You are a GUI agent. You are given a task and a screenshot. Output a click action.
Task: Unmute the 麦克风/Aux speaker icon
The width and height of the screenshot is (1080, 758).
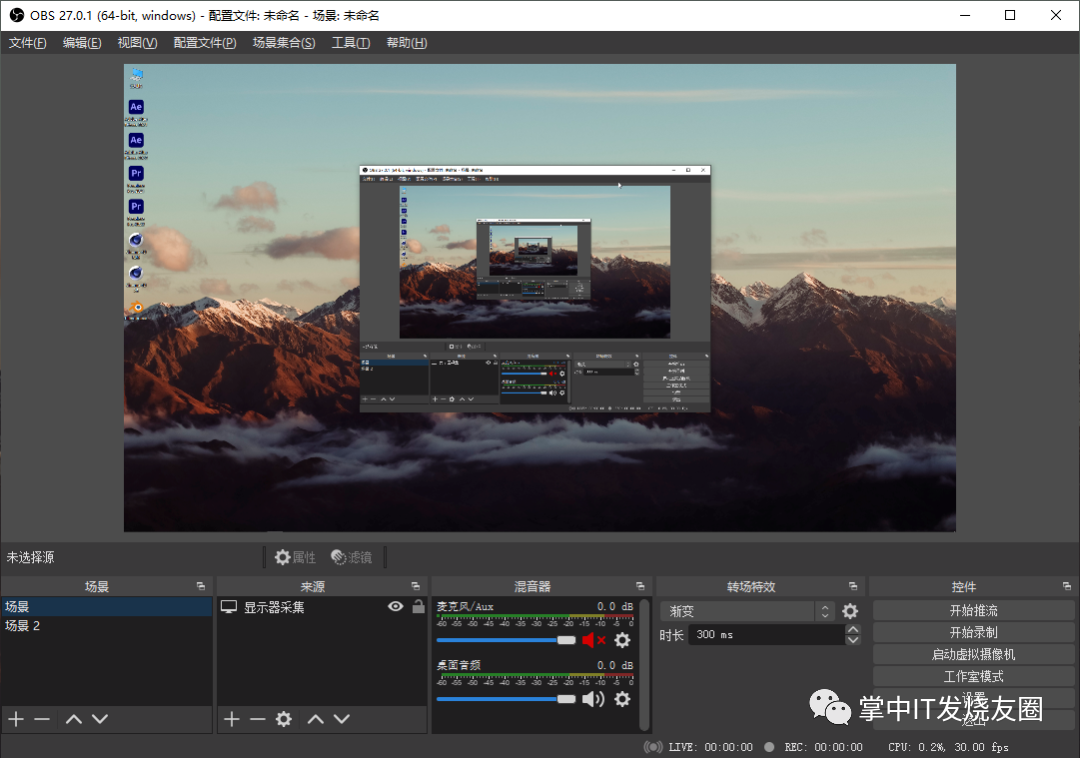(x=593, y=640)
